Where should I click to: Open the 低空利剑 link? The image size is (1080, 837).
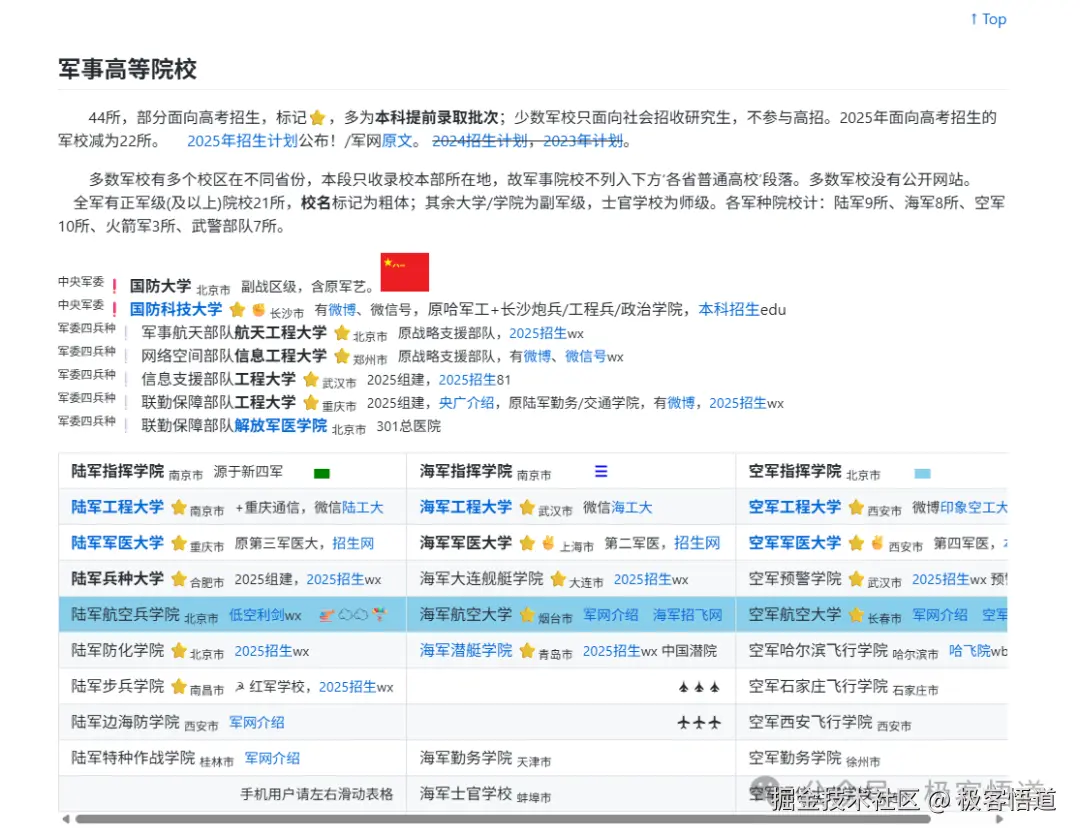[x=257, y=615]
